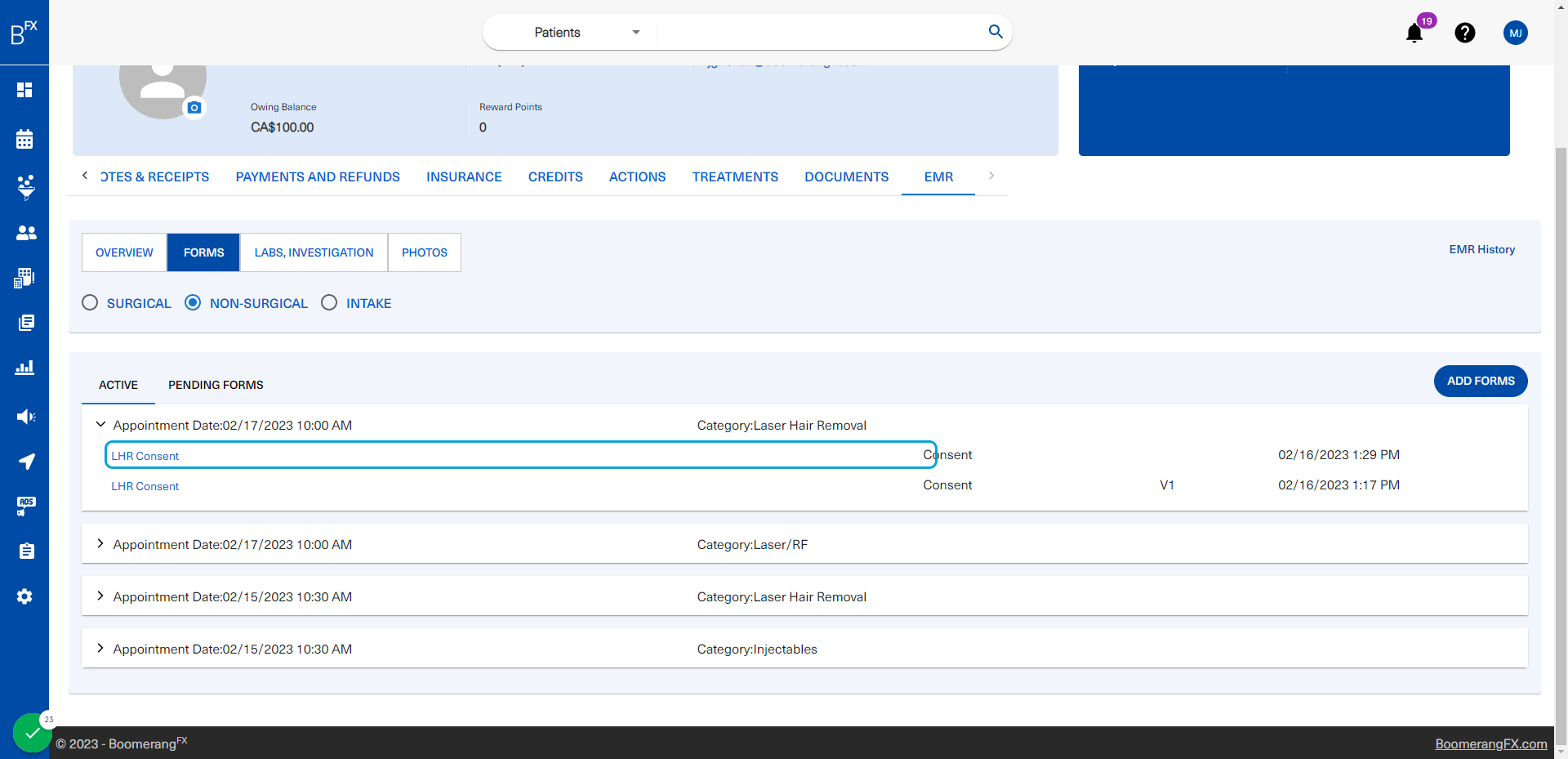Open the PHOTOS tab
Screen dimensions: 1568x759
(425, 252)
